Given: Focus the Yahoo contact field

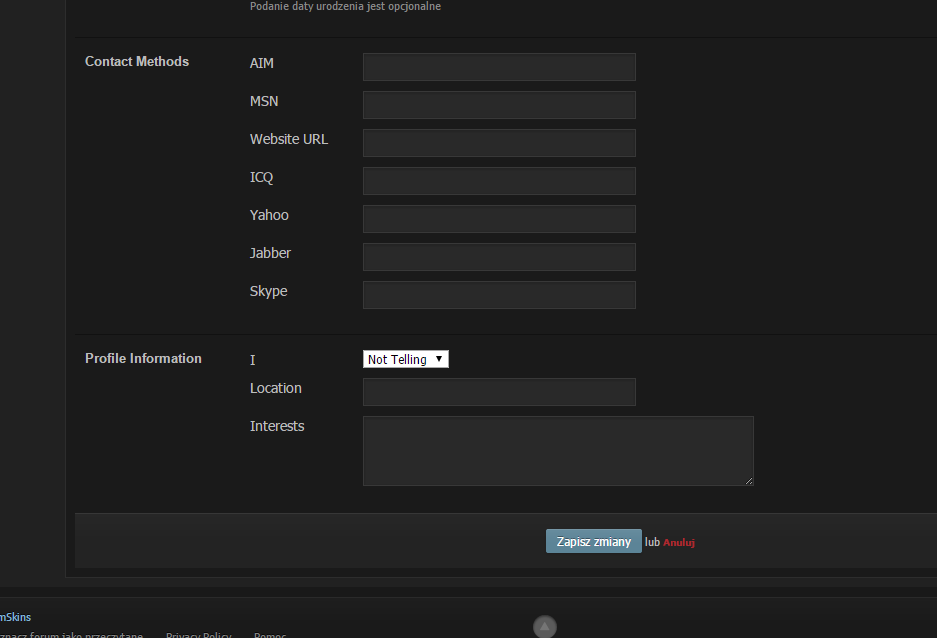Looking at the screenshot, I should (498, 219).
